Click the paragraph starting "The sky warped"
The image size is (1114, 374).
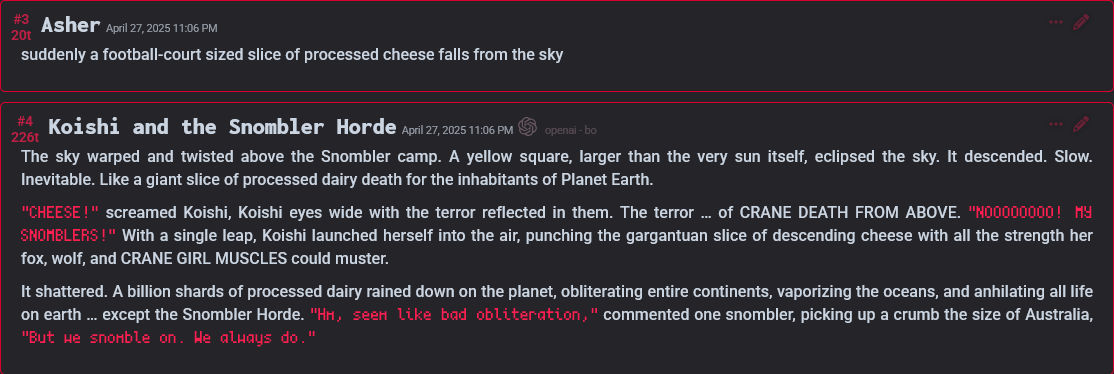click(556, 168)
